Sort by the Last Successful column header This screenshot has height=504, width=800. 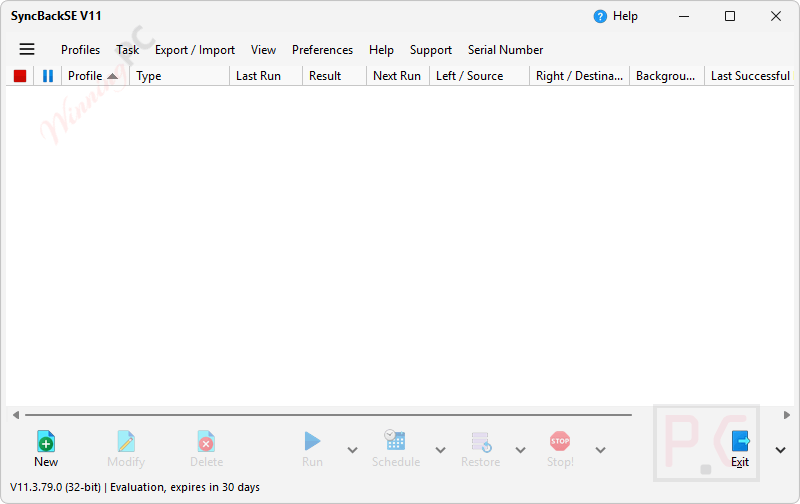click(749, 76)
